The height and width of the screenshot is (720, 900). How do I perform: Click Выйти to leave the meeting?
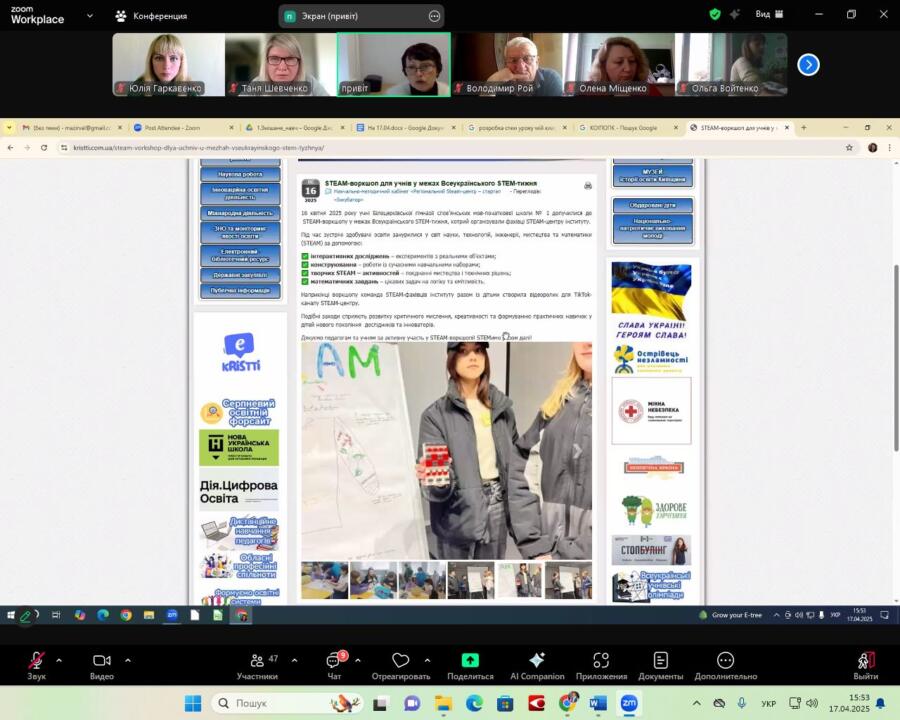pos(866,665)
